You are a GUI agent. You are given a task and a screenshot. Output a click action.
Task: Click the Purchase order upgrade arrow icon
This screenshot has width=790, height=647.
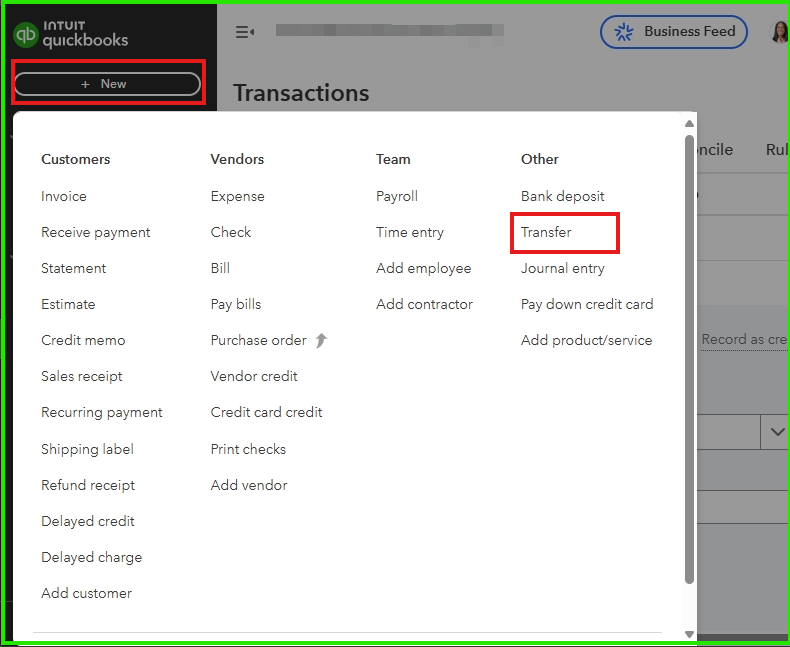(321, 341)
